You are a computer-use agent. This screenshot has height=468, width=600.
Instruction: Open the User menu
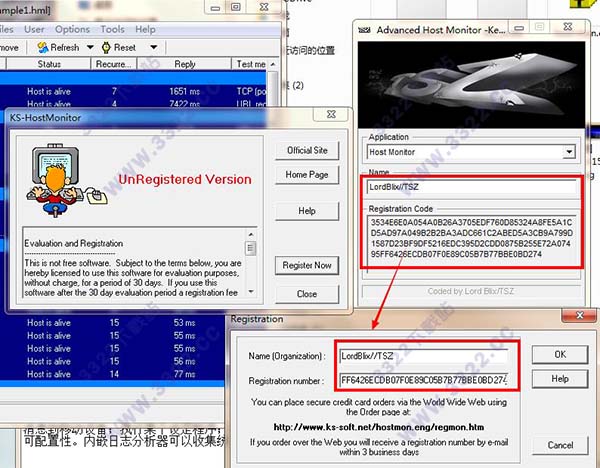pos(34,29)
